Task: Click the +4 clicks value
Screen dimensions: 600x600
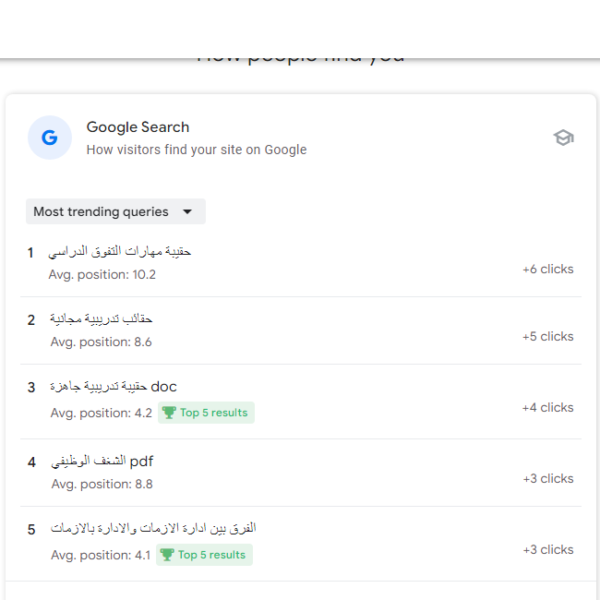Action: coord(548,408)
